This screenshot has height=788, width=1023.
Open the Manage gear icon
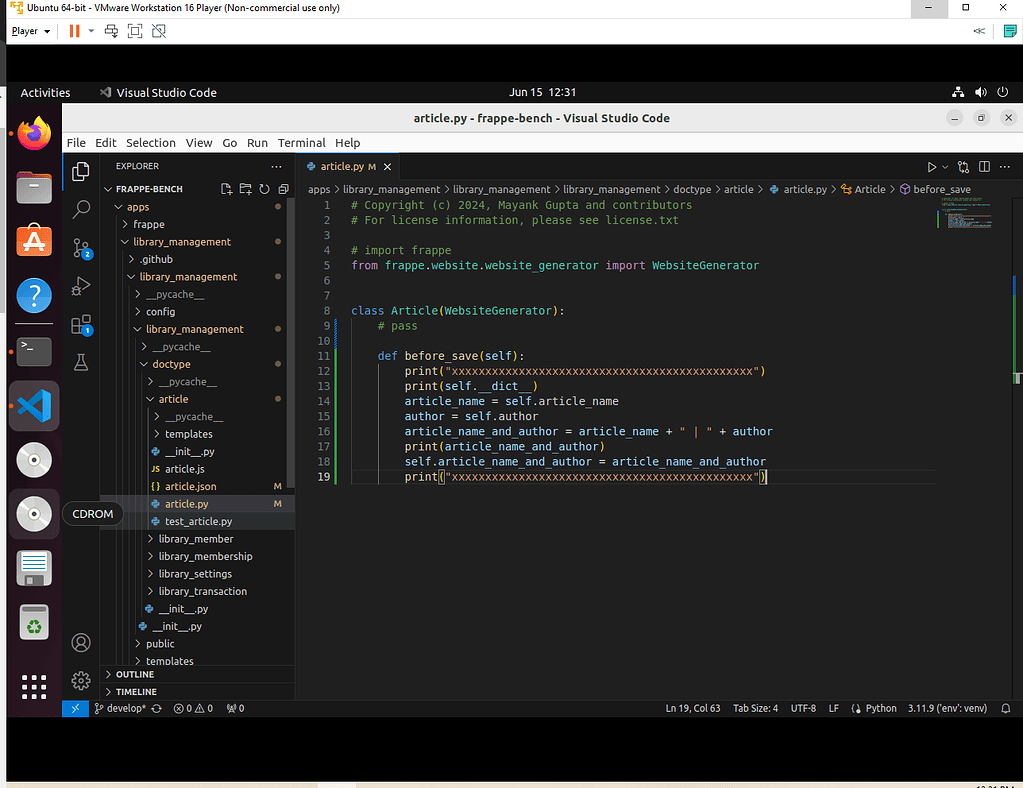[x=81, y=681]
